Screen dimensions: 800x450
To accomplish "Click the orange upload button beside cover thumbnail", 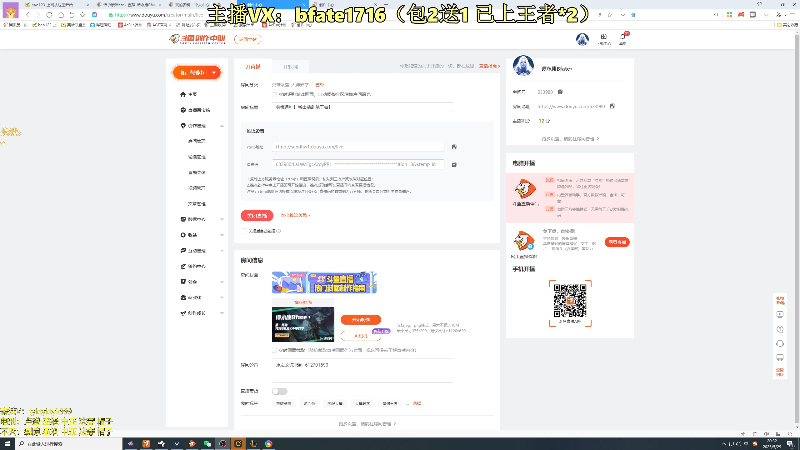I will 361,320.
